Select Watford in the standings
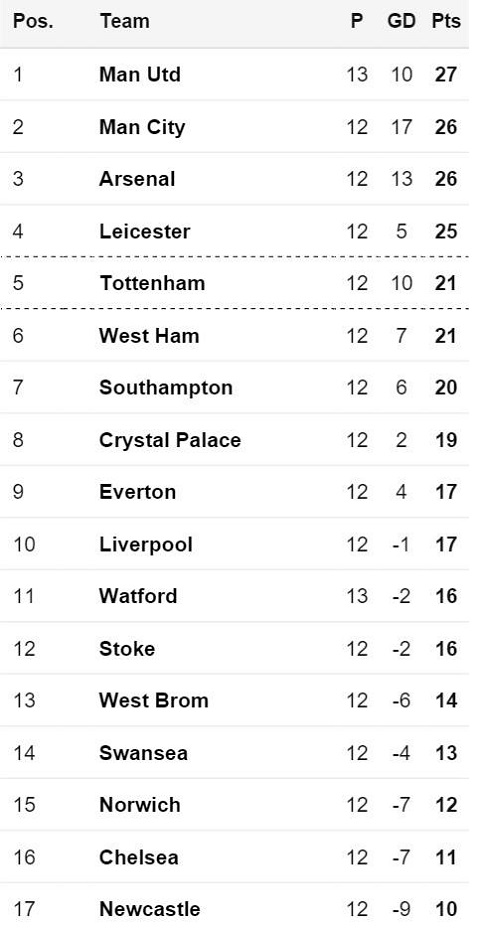The image size is (480, 931). pos(138,596)
